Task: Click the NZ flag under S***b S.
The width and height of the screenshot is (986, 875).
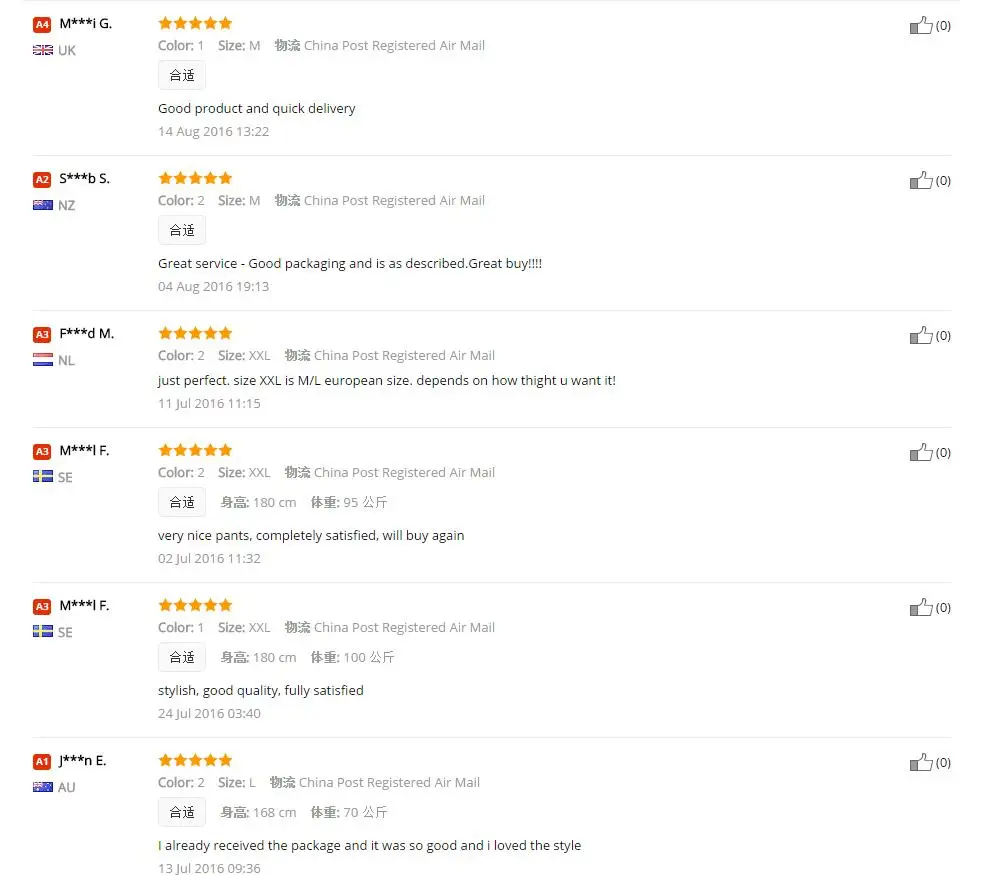Action: (43, 205)
